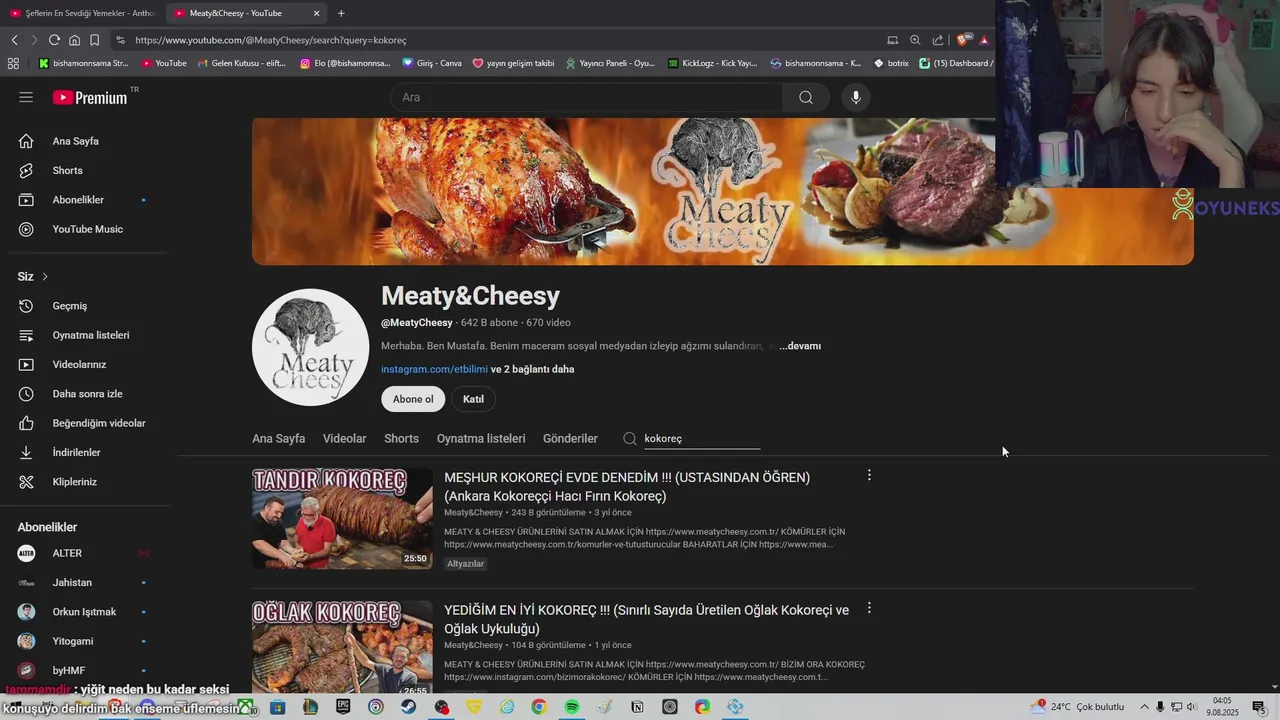Click the search magnifier button in YouTube
The height and width of the screenshot is (720, 1280).
[806, 97]
